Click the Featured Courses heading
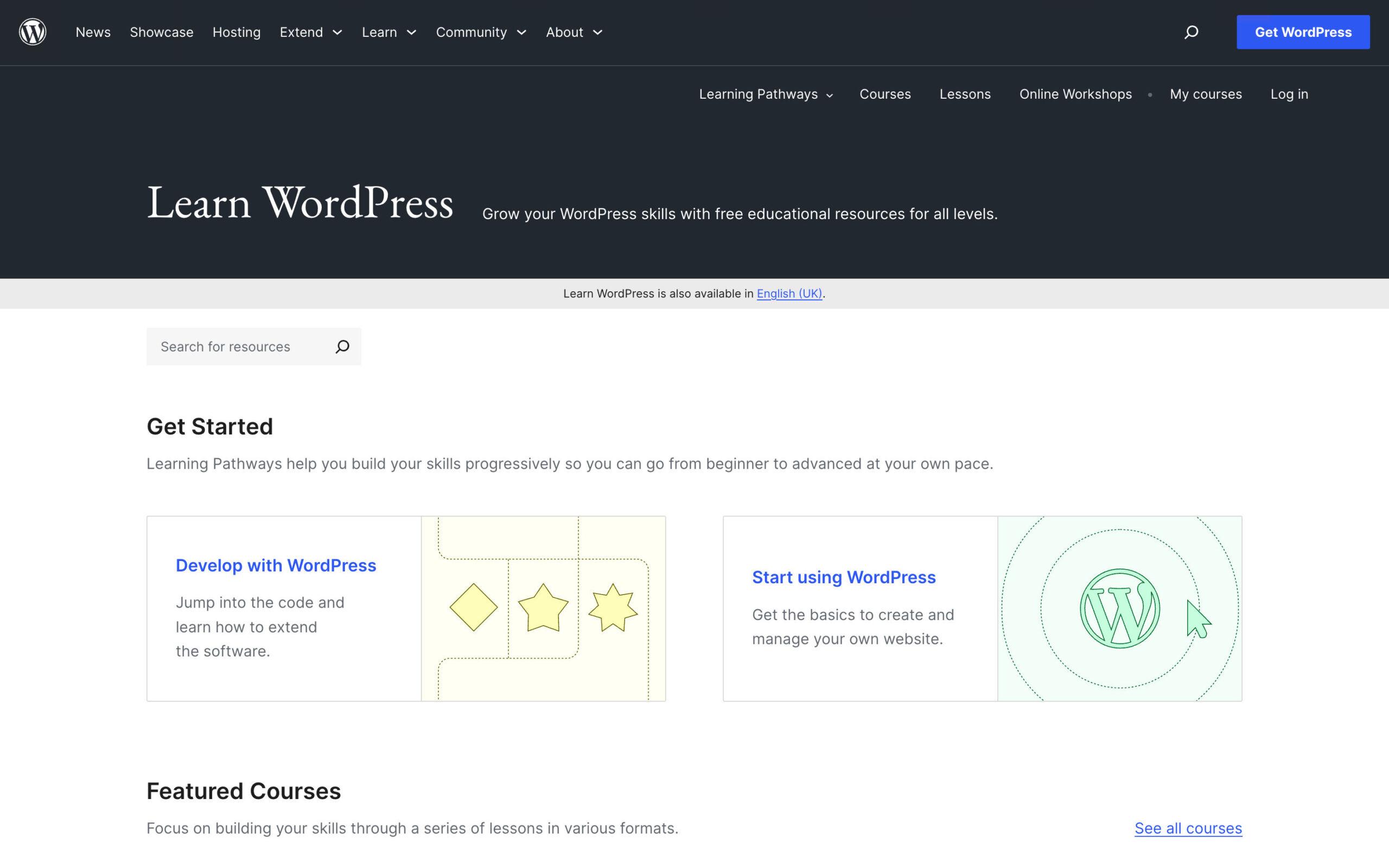This screenshot has height=868, width=1389. pos(244,791)
